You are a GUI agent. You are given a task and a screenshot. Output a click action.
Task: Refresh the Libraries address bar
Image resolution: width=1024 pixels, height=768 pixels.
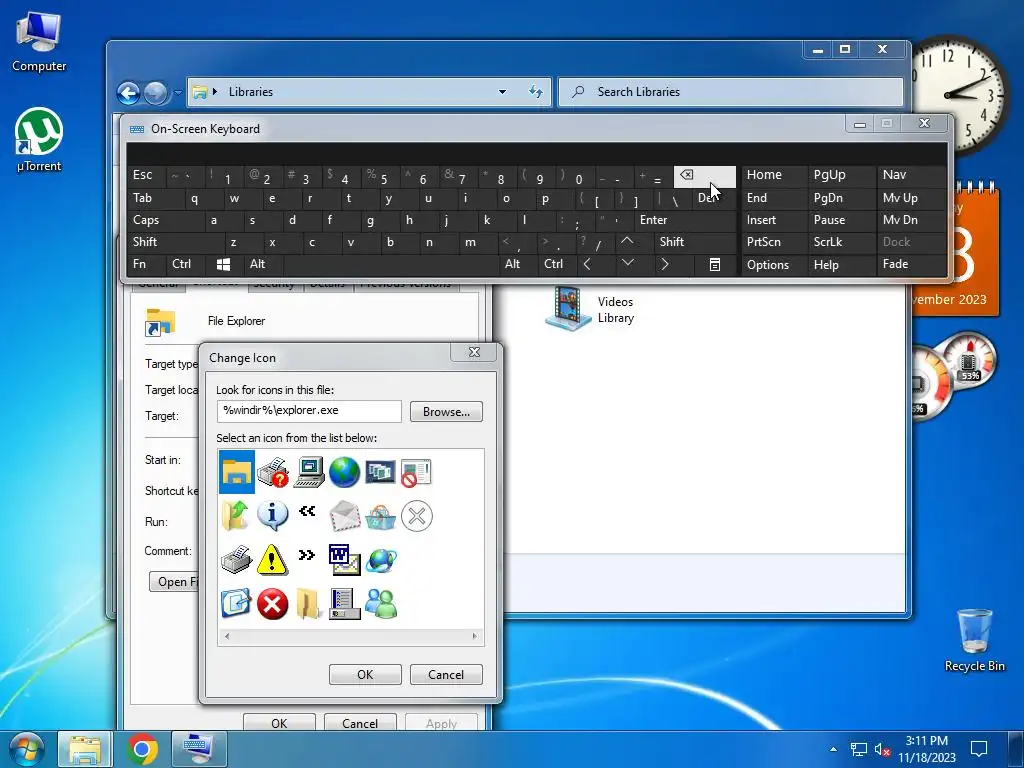click(536, 92)
